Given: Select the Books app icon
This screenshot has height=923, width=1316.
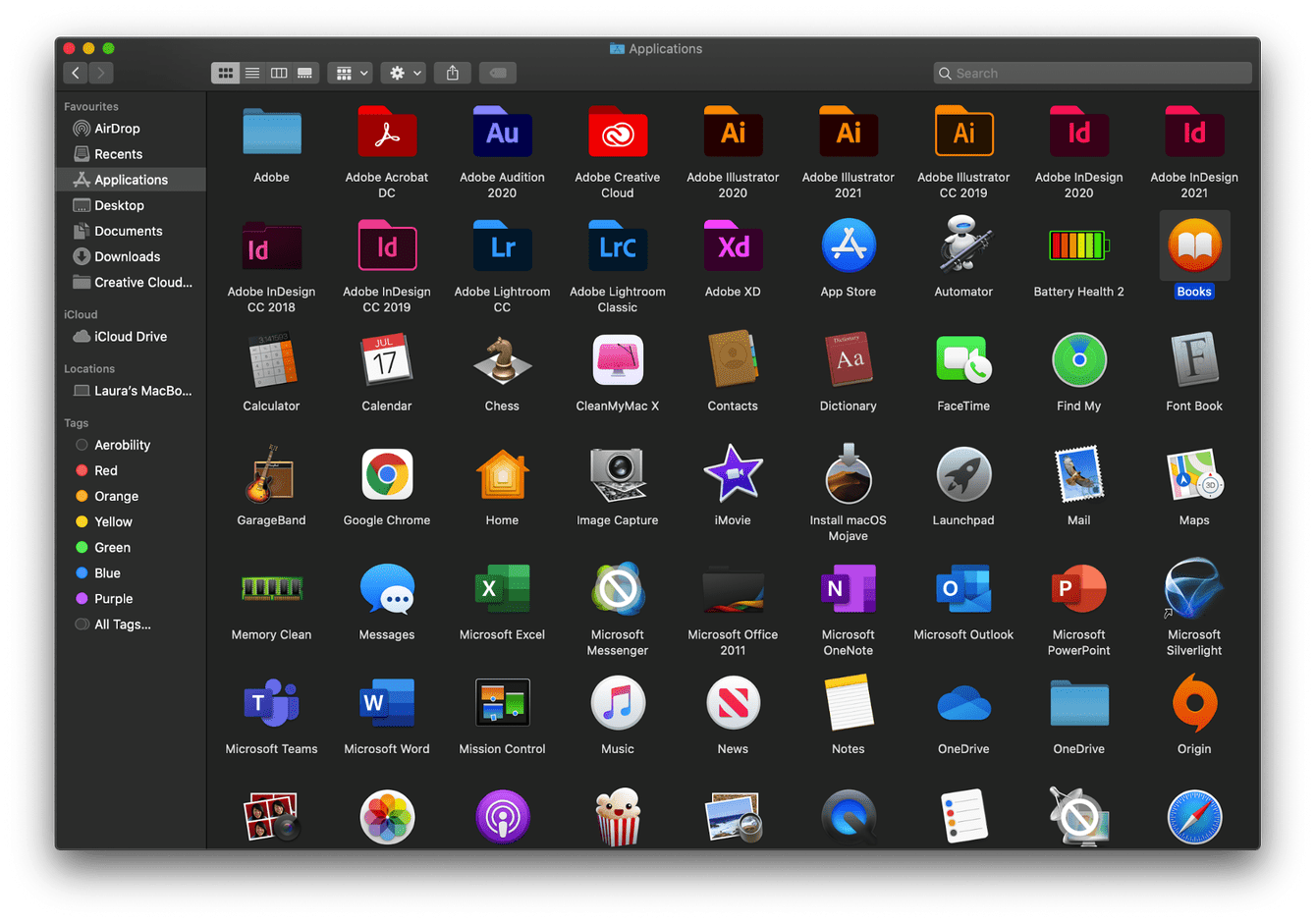Looking at the screenshot, I should point(1194,245).
